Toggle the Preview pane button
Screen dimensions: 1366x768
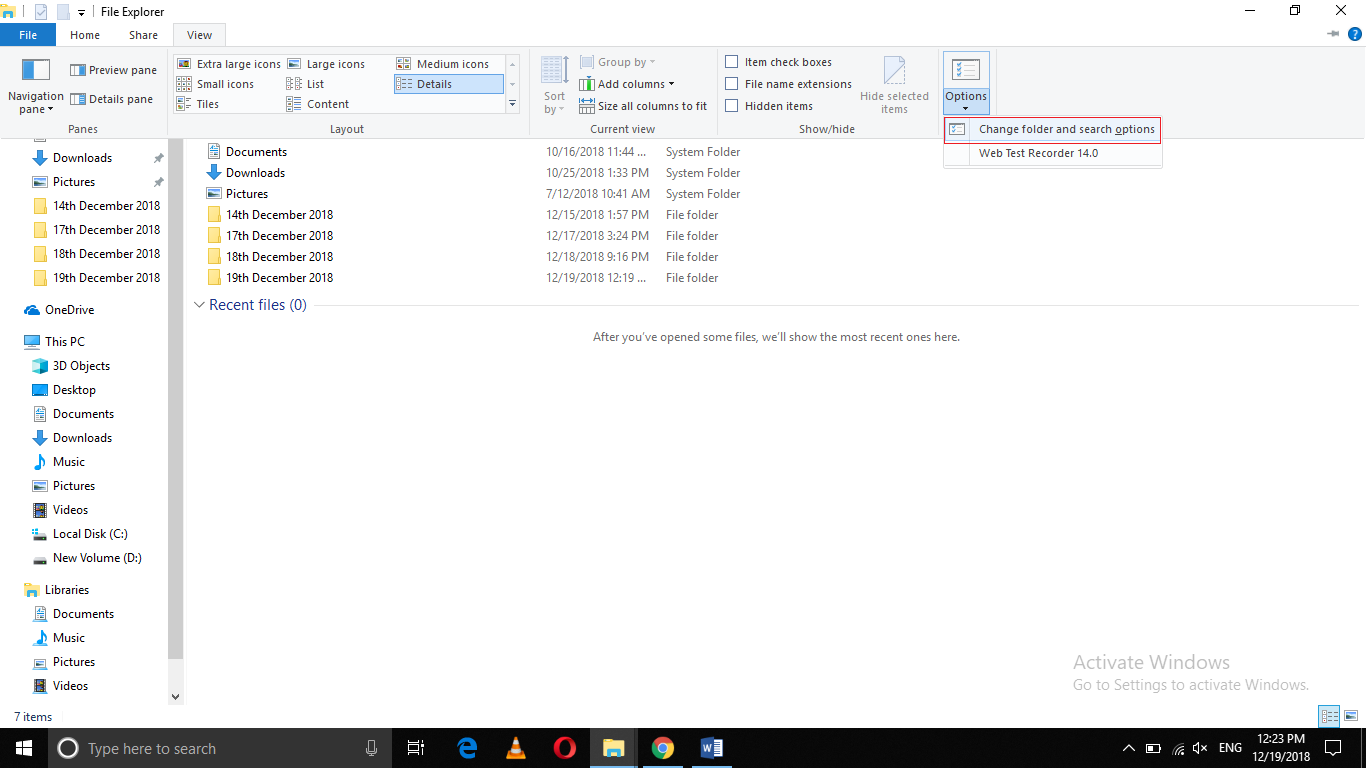(x=113, y=70)
